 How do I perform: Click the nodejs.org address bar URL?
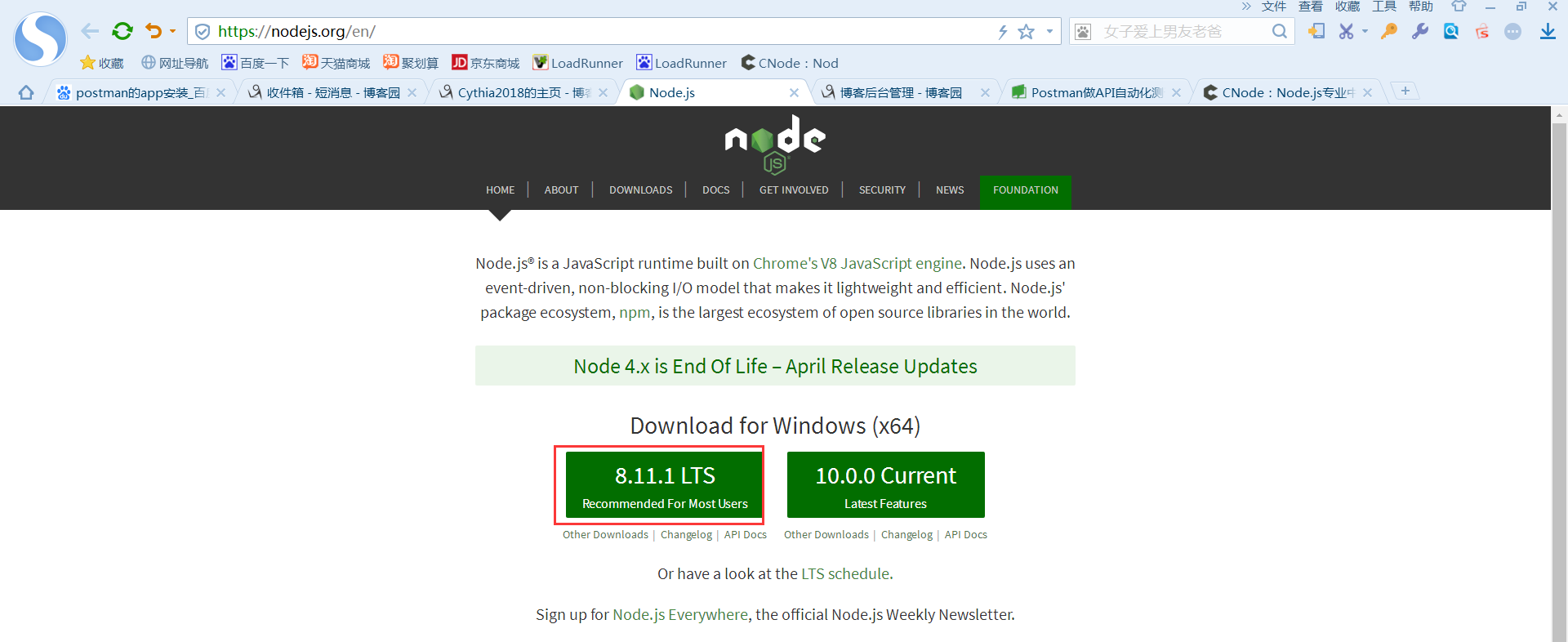296,31
